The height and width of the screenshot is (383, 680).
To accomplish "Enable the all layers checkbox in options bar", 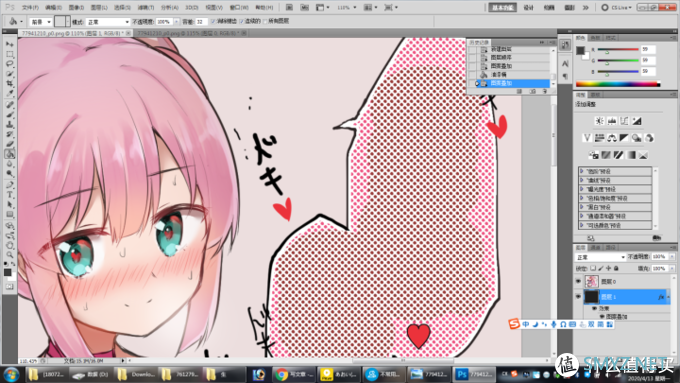I will pos(265,21).
